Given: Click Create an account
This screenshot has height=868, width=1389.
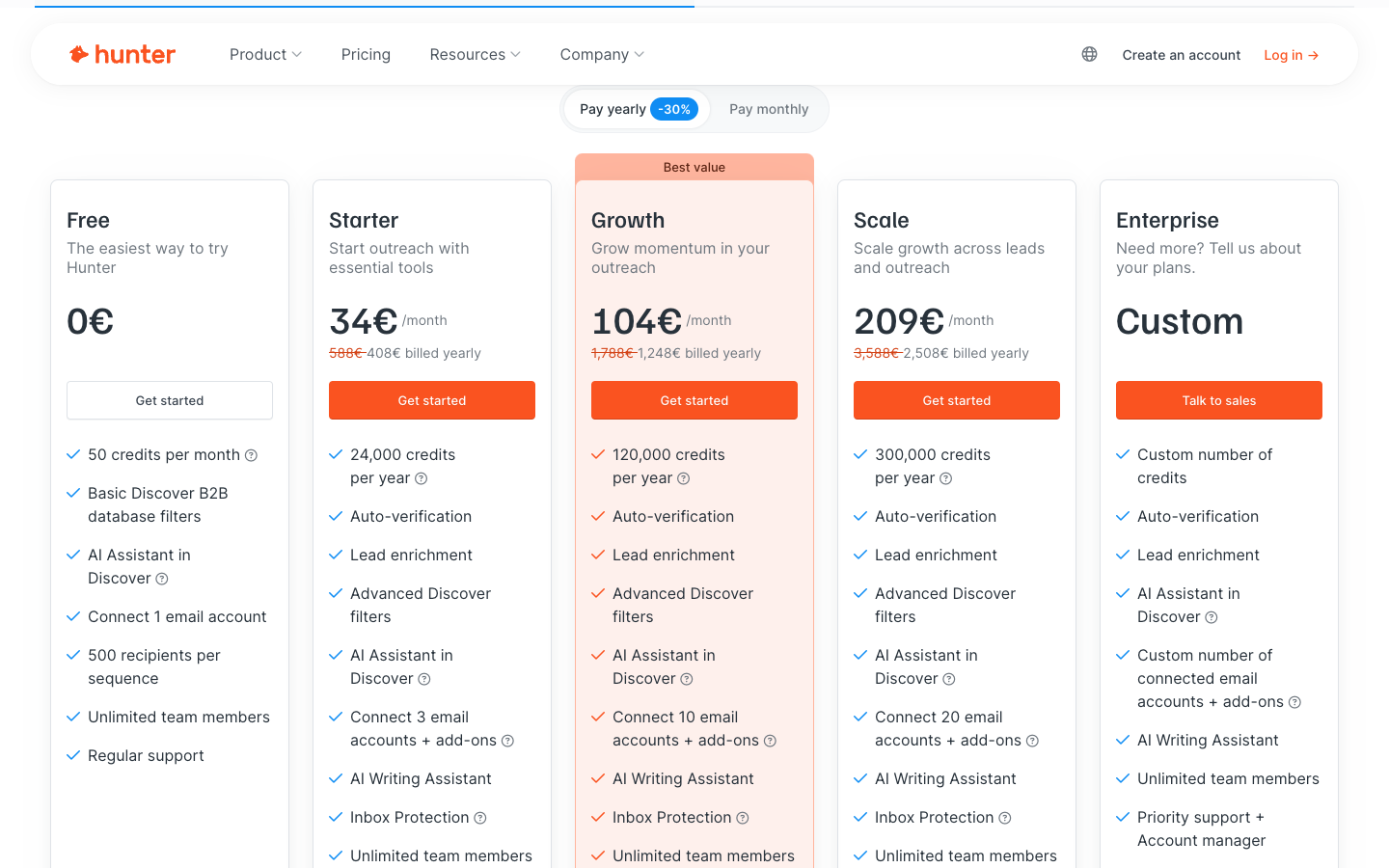Looking at the screenshot, I should [x=1182, y=55].
